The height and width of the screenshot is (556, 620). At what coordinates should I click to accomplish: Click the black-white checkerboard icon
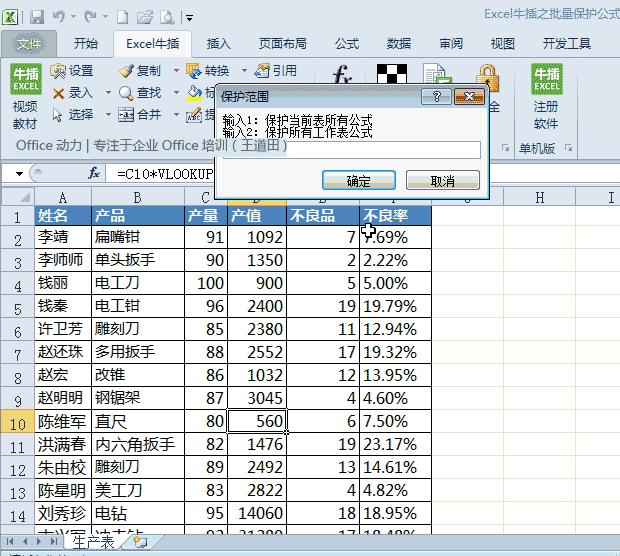pyautogui.click(x=392, y=74)
